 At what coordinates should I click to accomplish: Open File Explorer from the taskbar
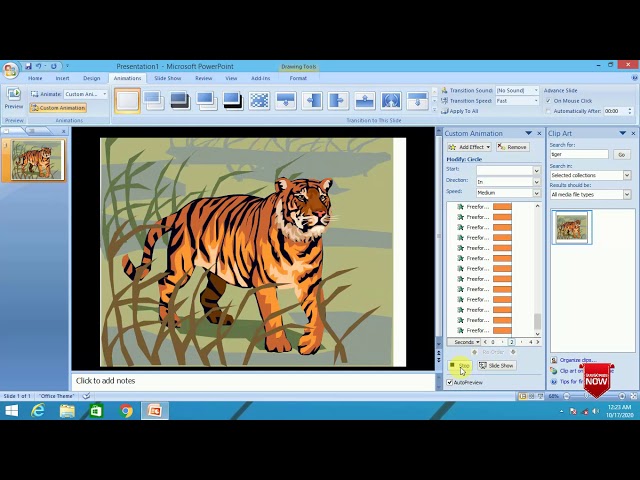pyautogui.click(x=67, y=410)
